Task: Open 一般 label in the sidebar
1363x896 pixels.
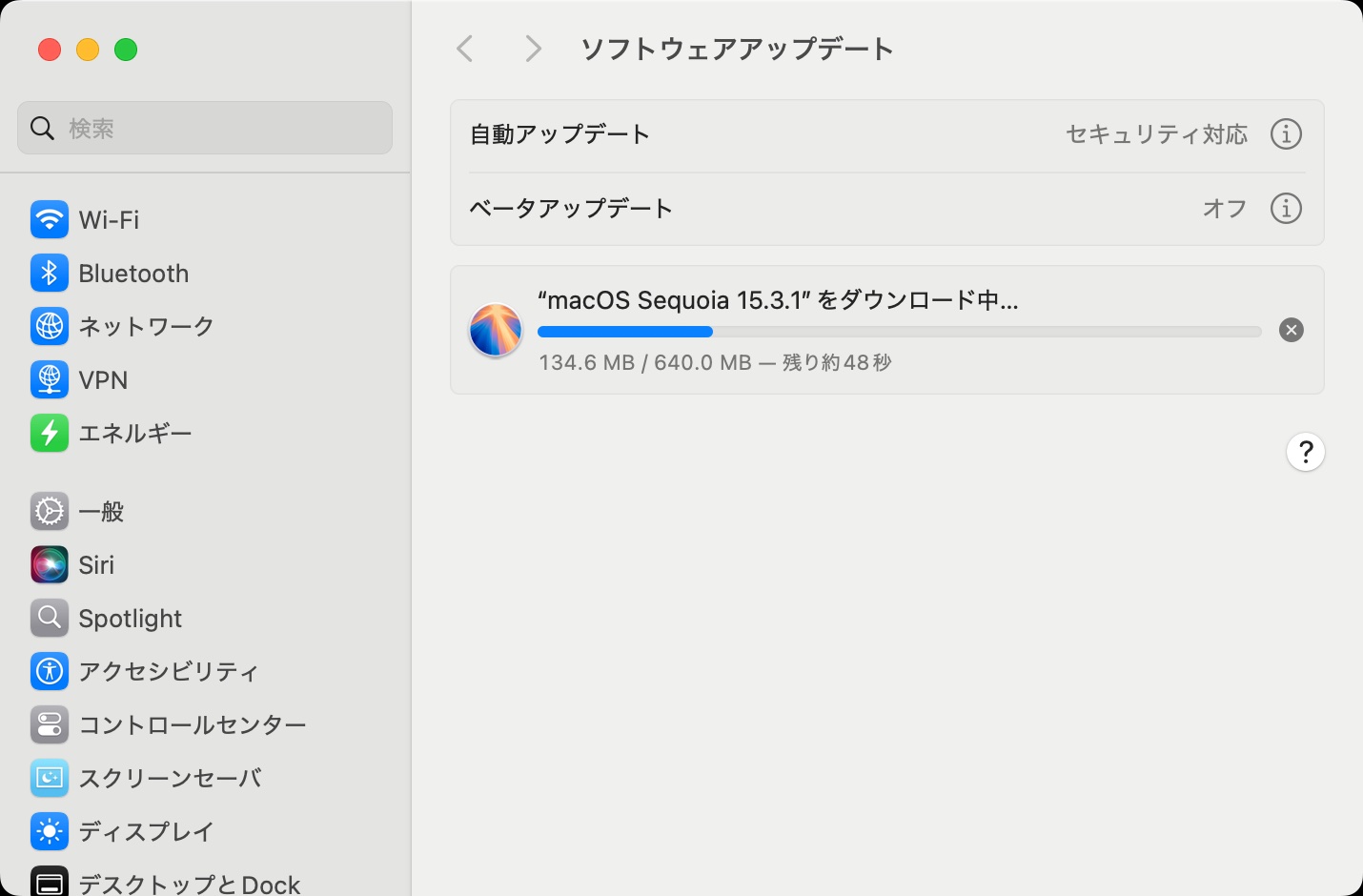Action: (x=101, y=512)
